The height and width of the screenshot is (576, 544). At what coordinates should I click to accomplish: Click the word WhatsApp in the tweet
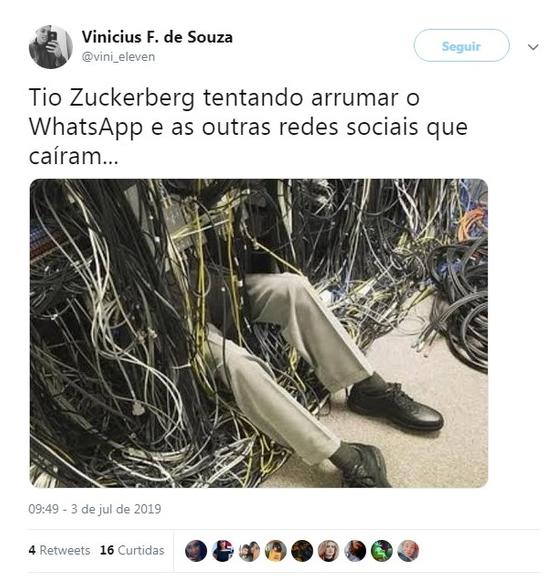(86, 127)
